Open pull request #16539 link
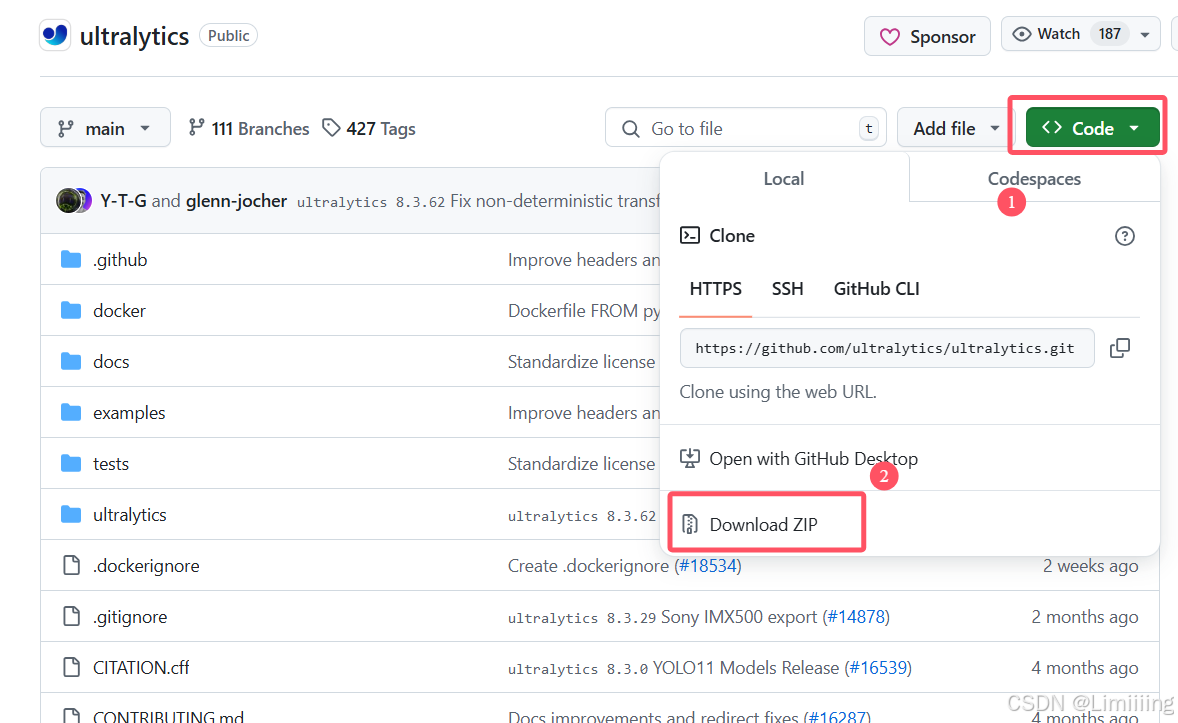This screenshot has width=1178, height=723. tap(878, 668)
